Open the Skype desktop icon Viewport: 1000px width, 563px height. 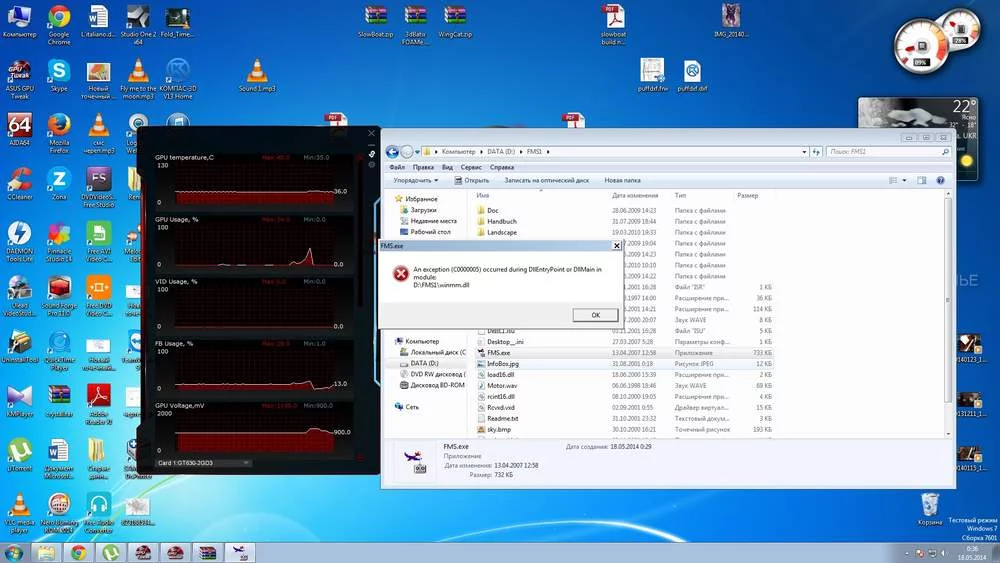tap(59, 72)
